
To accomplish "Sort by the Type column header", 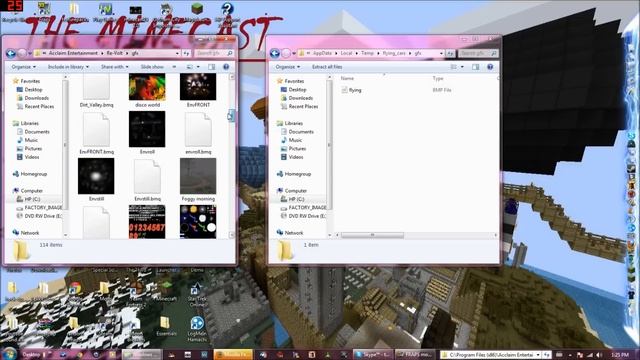I will coord(438,78).
